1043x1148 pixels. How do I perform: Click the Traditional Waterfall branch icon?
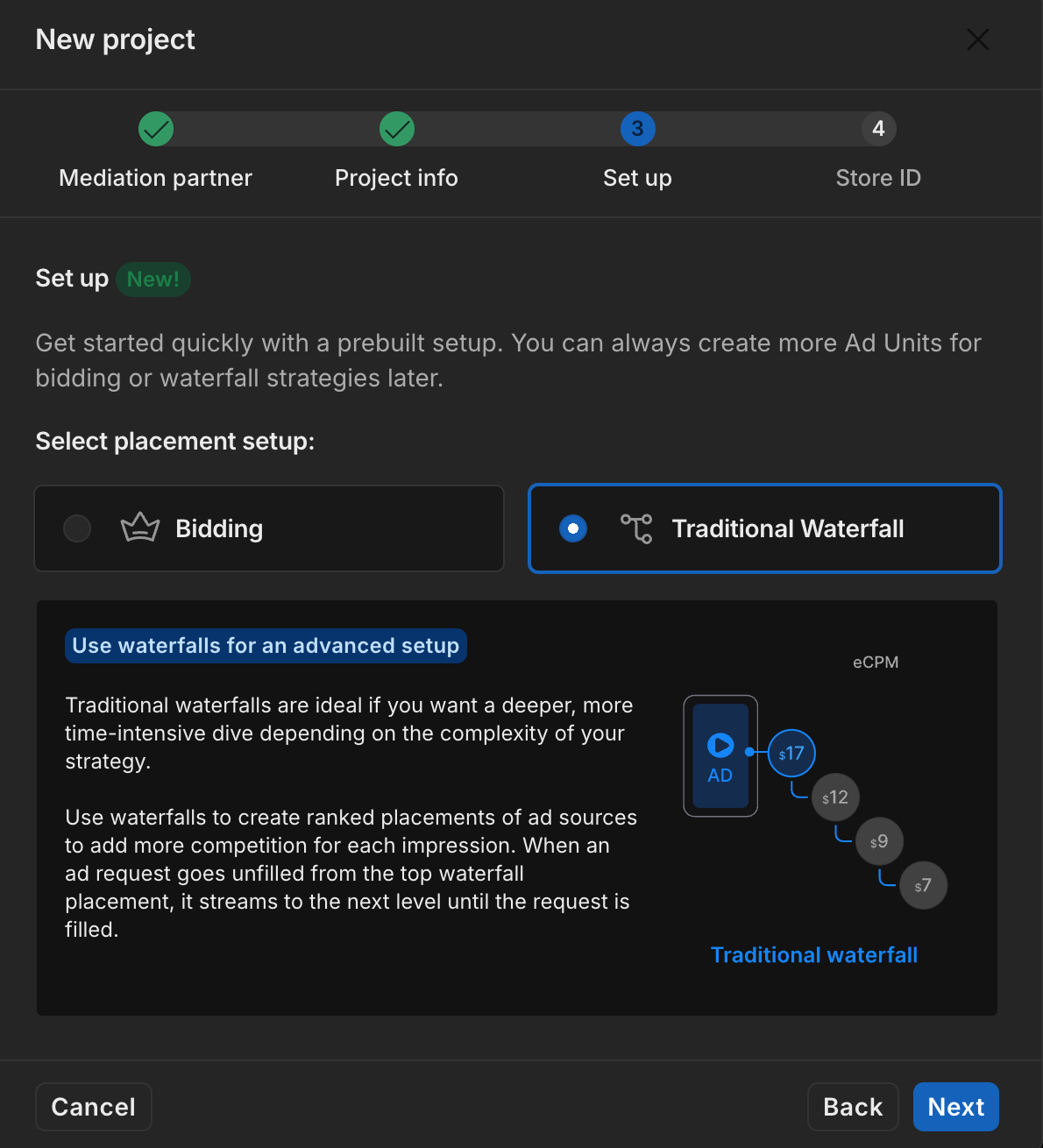(636, 528)
